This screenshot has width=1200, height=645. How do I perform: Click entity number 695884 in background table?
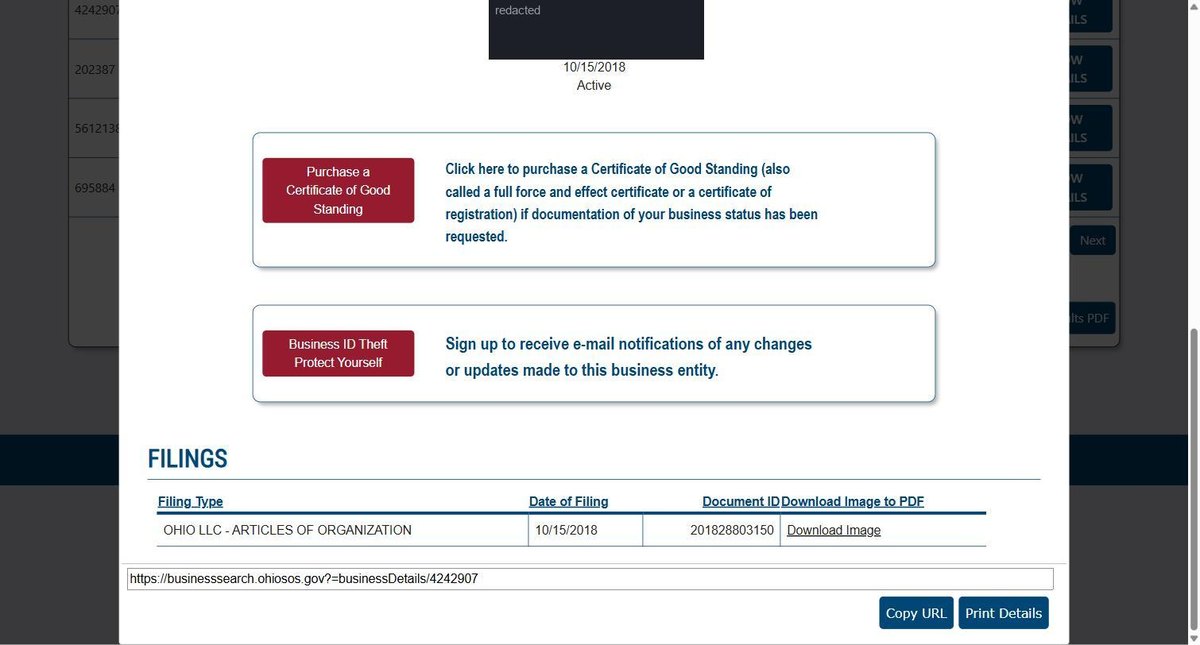coord(95,188)
